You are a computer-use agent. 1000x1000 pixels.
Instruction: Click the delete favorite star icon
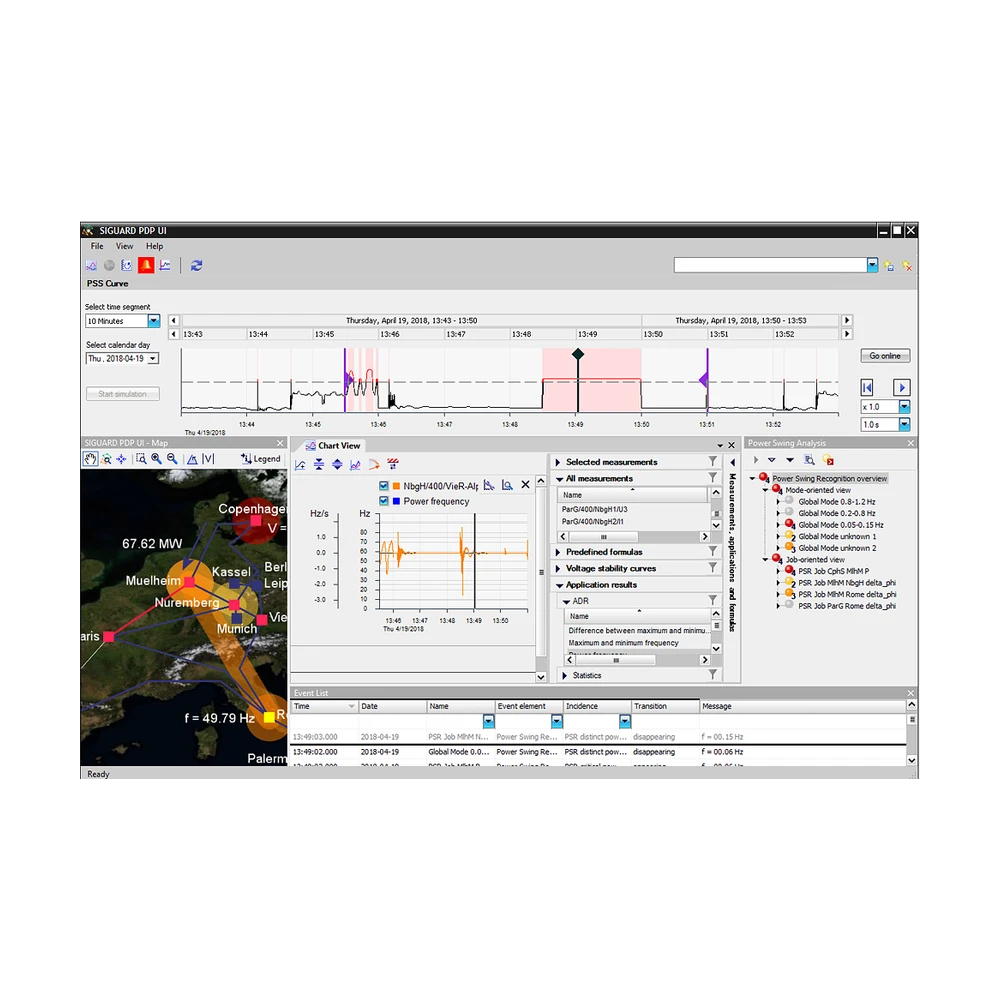coord(908,266)
